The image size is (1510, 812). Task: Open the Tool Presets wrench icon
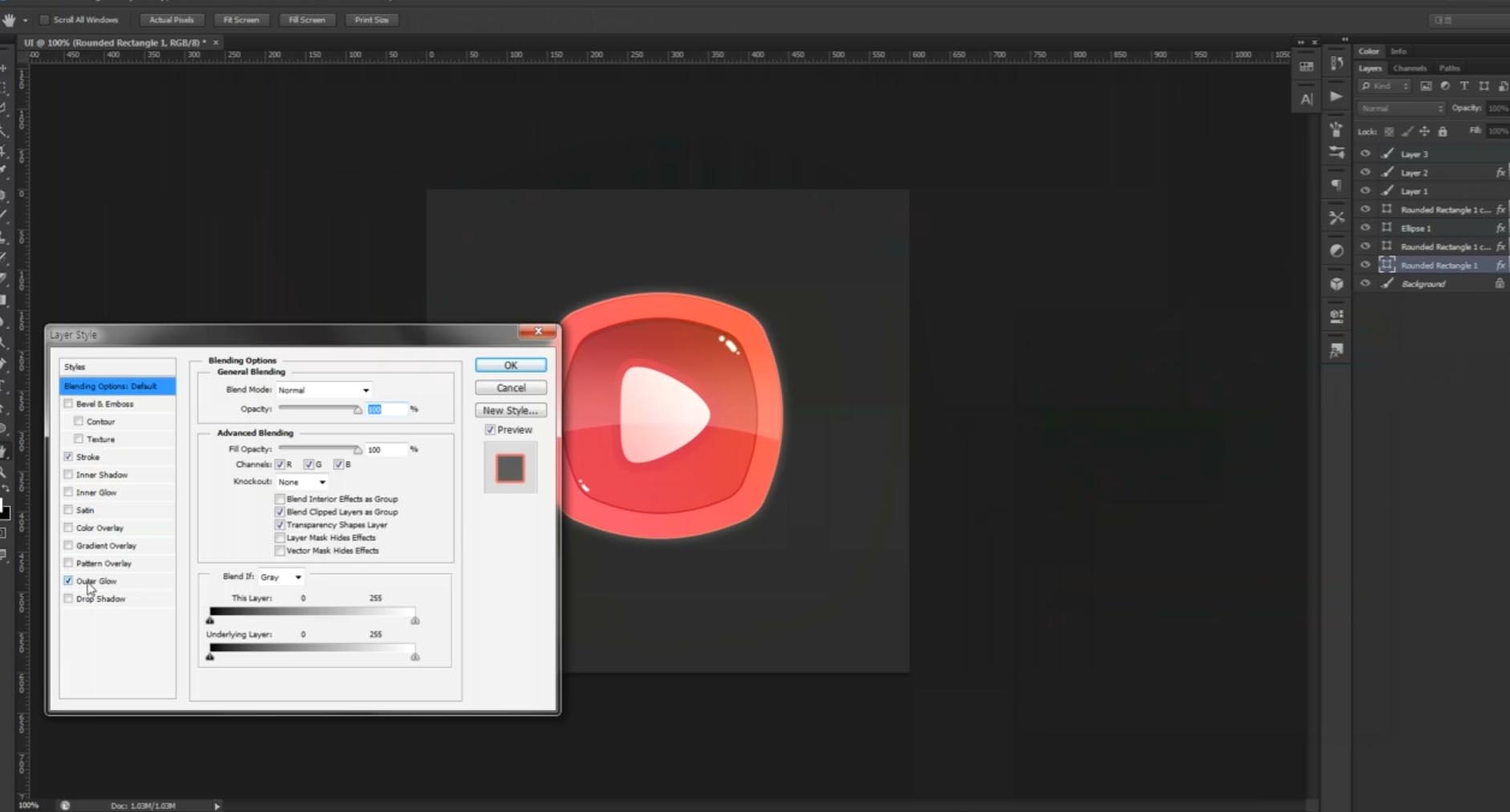tap(1336, 217)
